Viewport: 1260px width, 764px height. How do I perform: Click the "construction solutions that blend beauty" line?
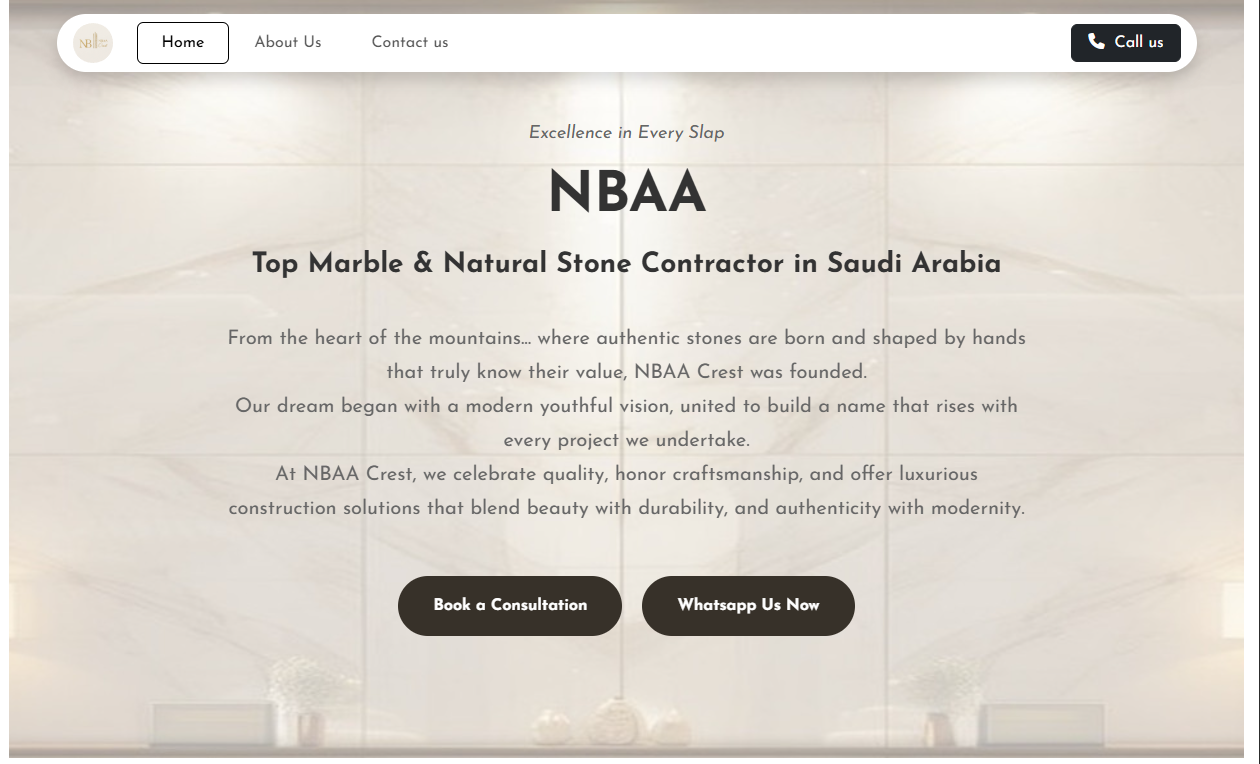tap(627, 508)
